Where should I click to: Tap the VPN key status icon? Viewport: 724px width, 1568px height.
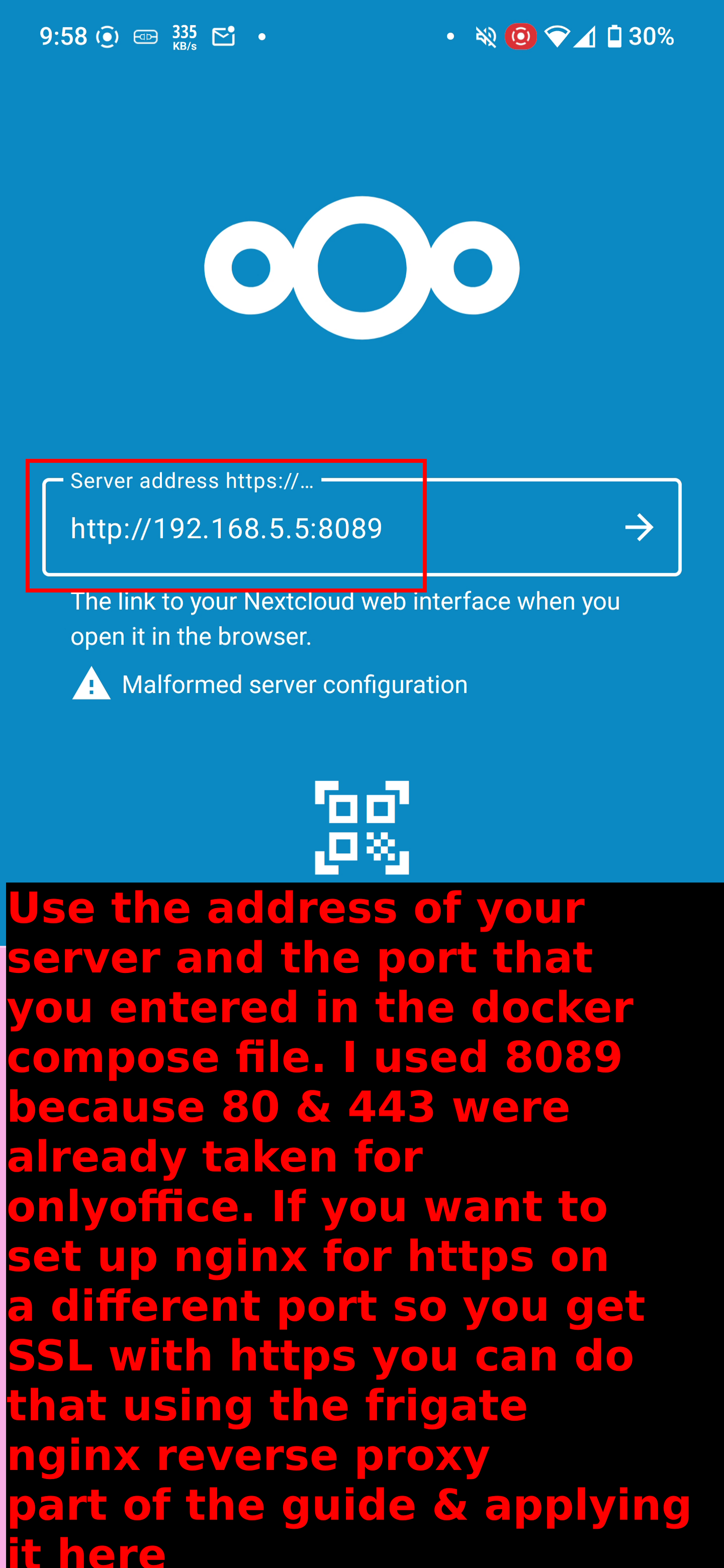146,37
